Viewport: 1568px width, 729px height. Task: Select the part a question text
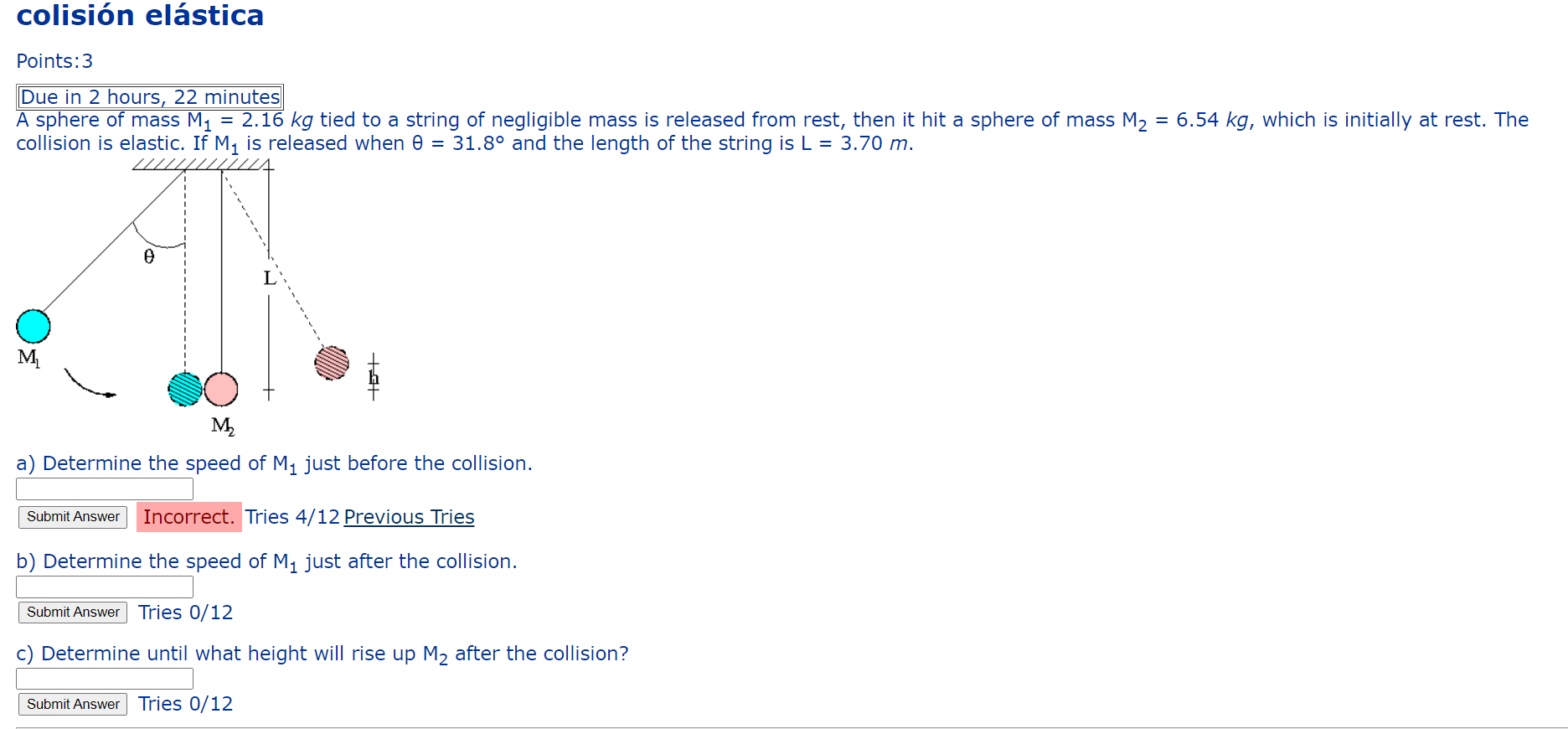[x=273, y=463]
